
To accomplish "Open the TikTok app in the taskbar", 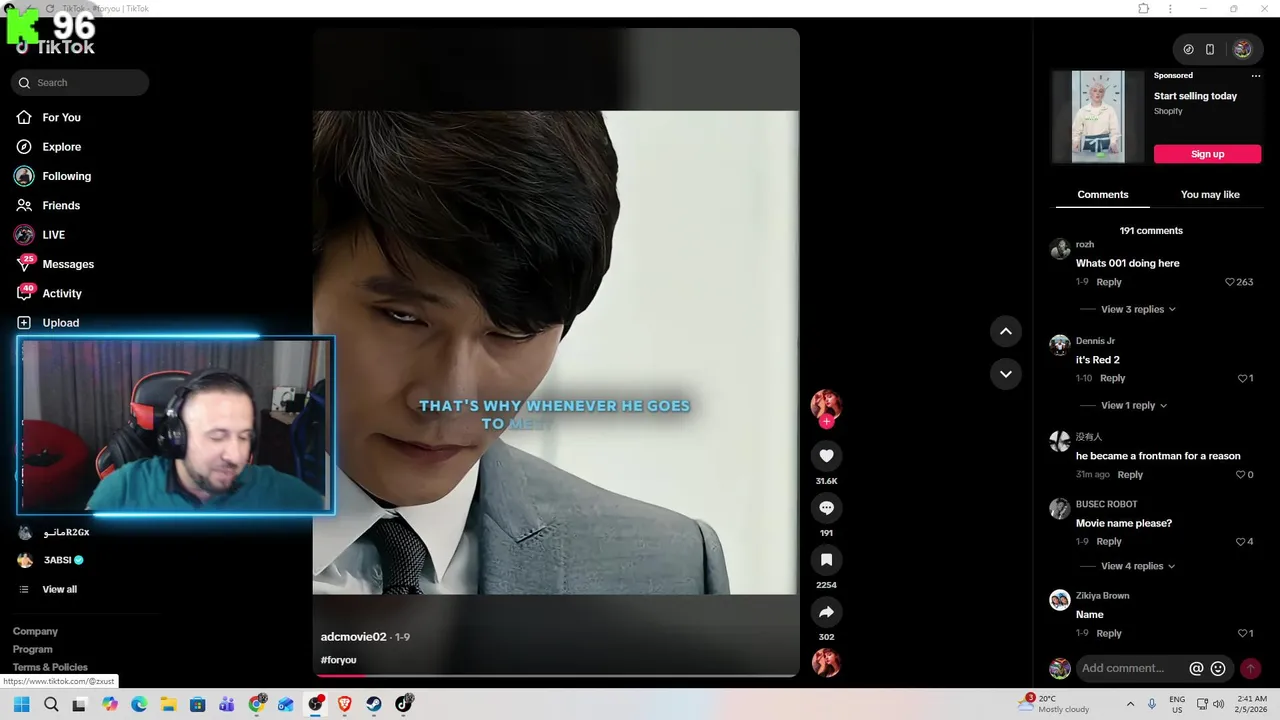I will pos(404,704).
